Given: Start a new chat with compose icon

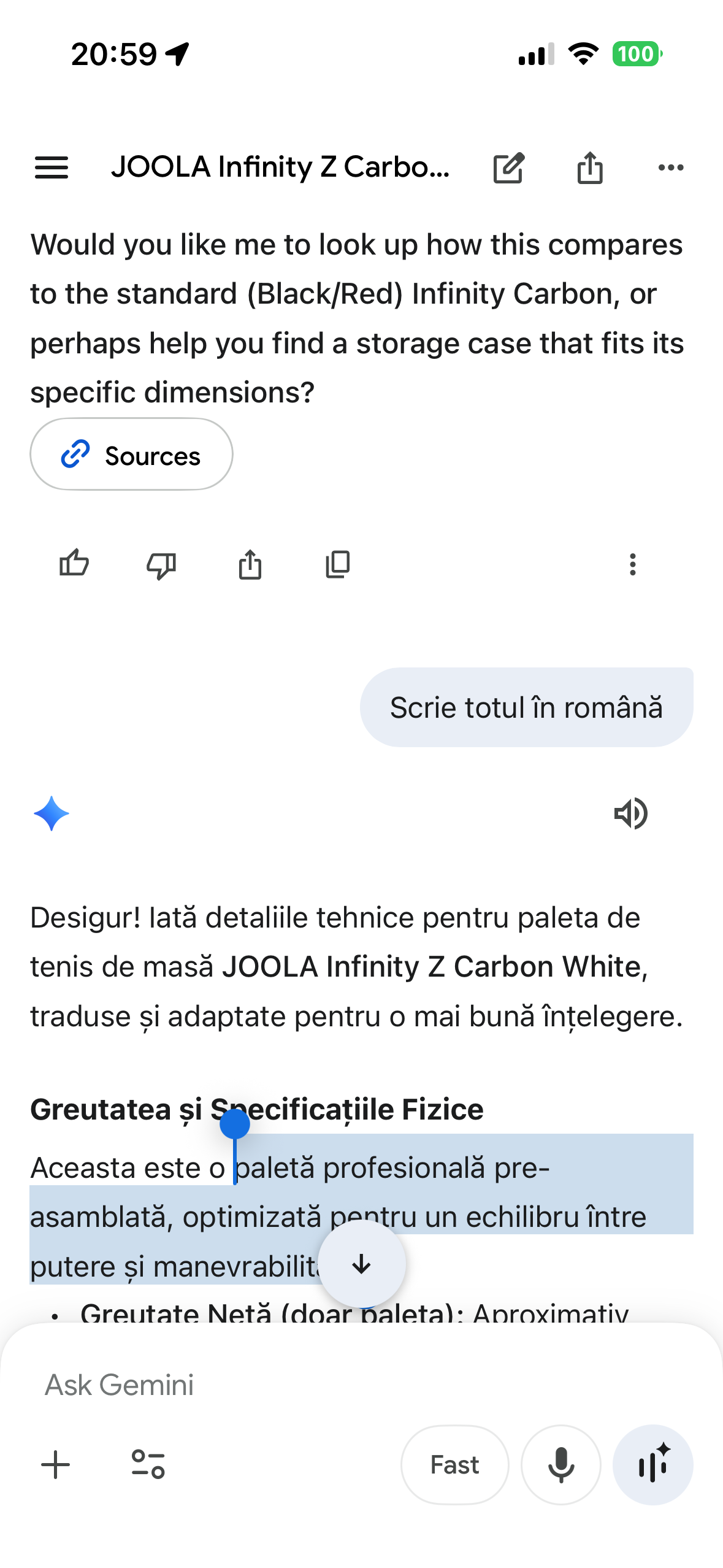Looking at the screenshot, I should [508, 167].
